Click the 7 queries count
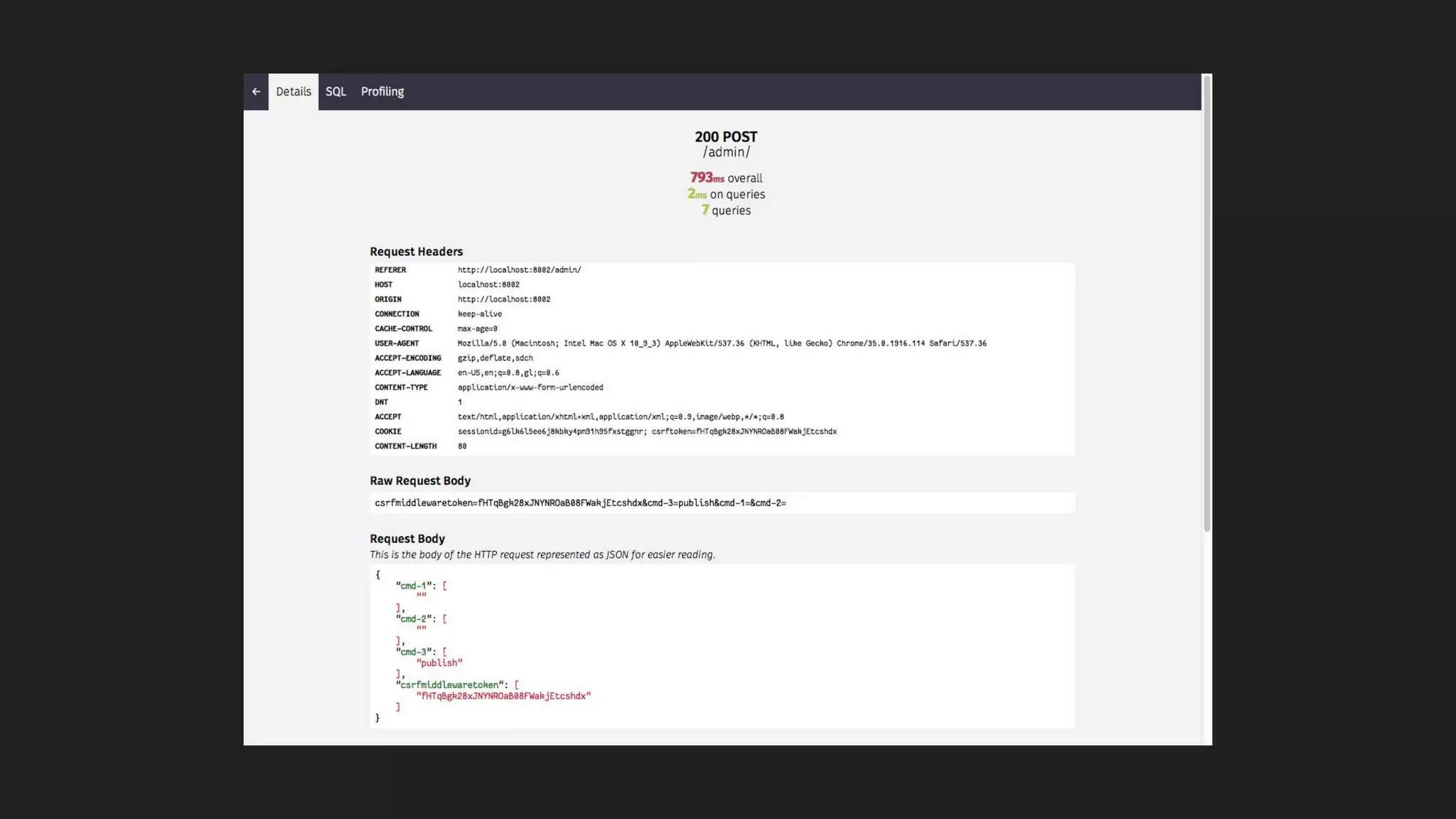The image size is (1456, 819). tap(726, 210)
